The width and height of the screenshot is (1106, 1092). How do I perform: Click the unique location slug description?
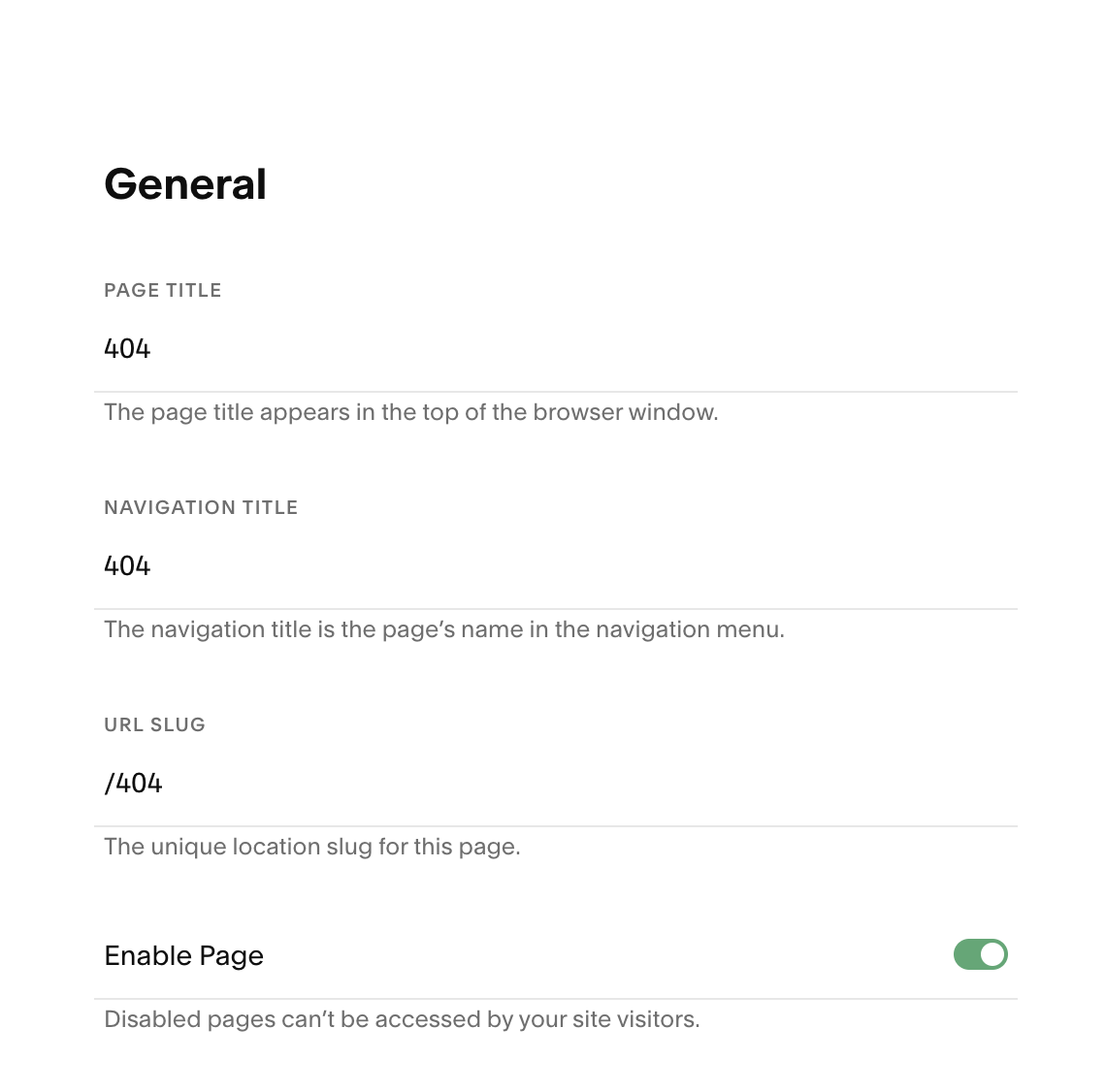[312, 847]
